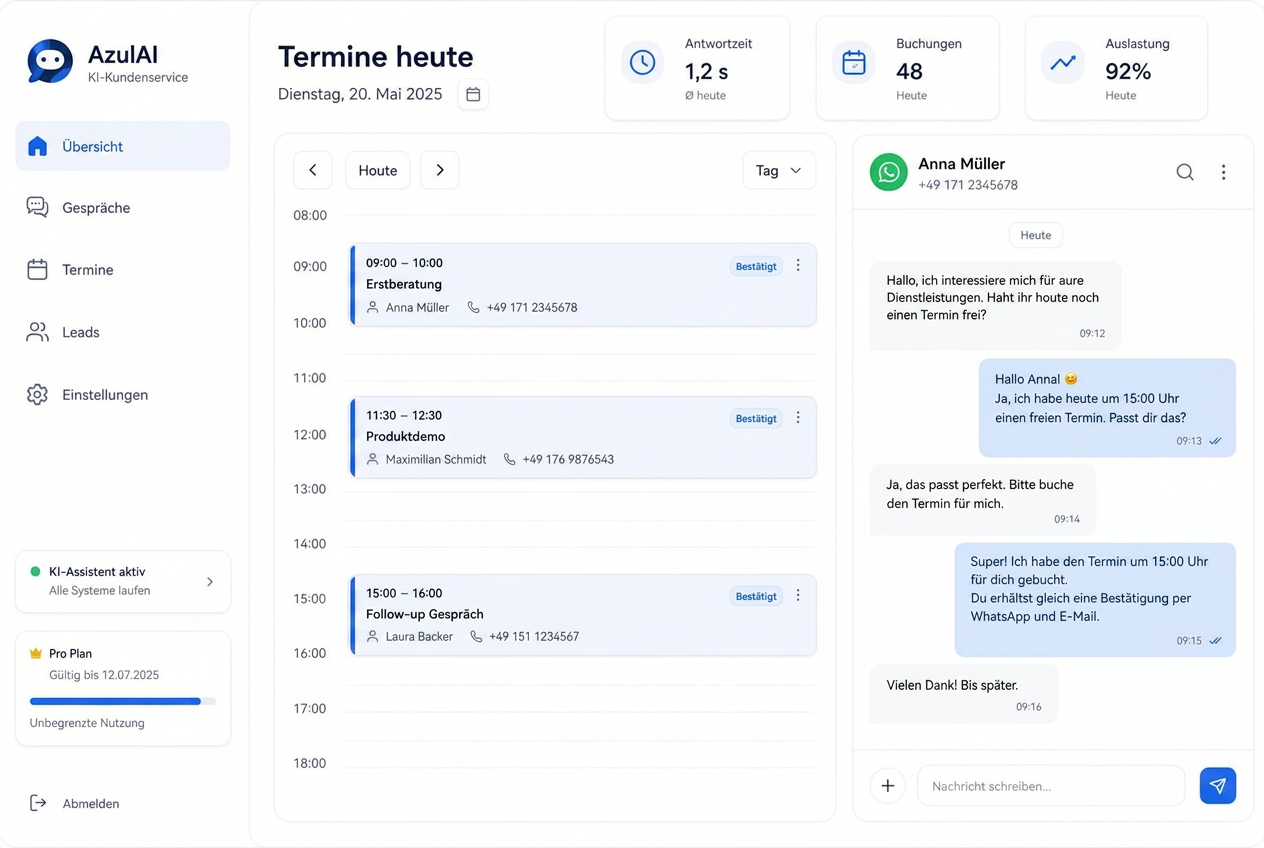Open the Übersicht page in the sidebar
This screenshot has height=848, width=1264.
tap(123, 146)
